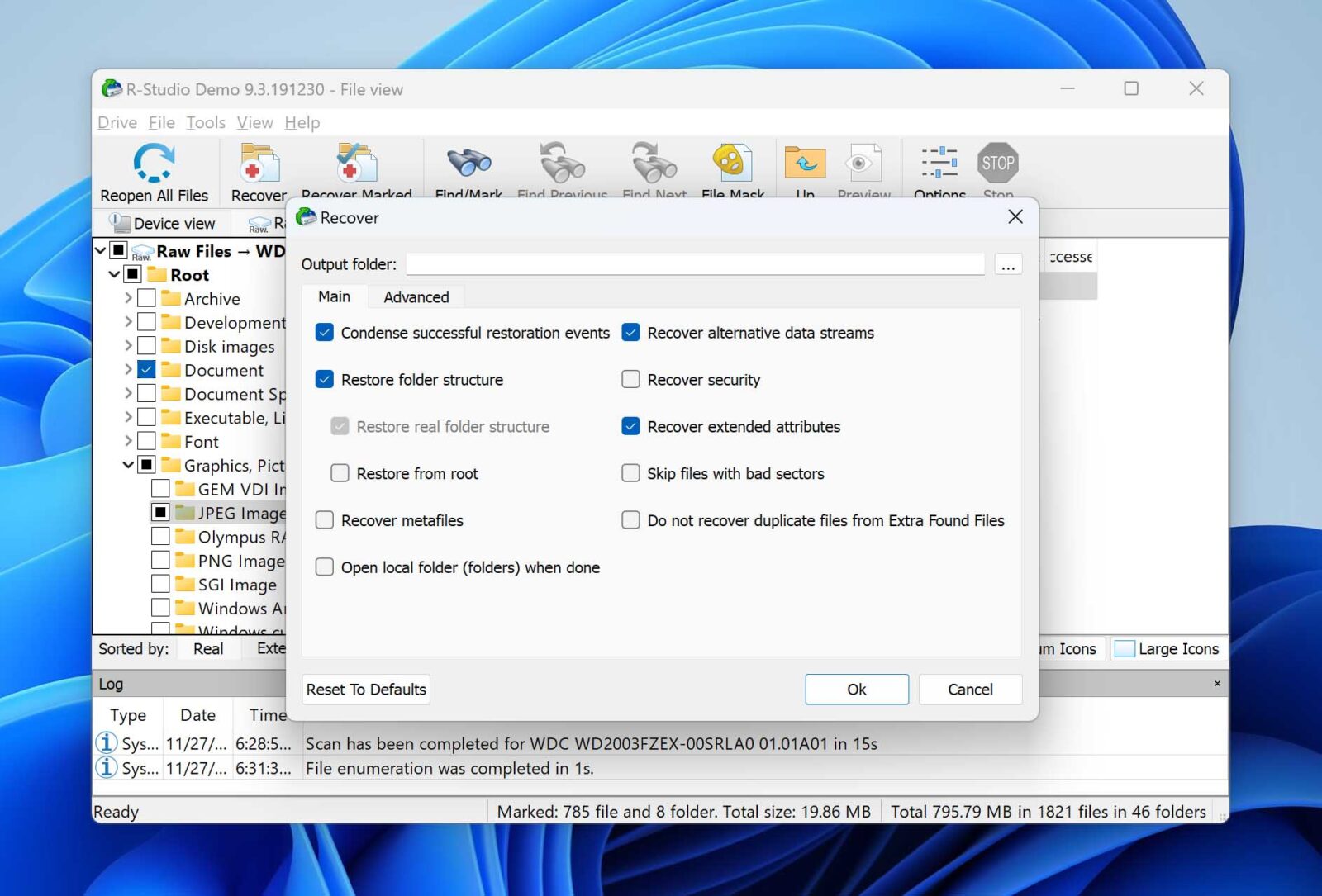Viewport: 1322px width, 896px height.
Task: Open the Tools menu
Action: pyautogui.click(x=205, y=122)
